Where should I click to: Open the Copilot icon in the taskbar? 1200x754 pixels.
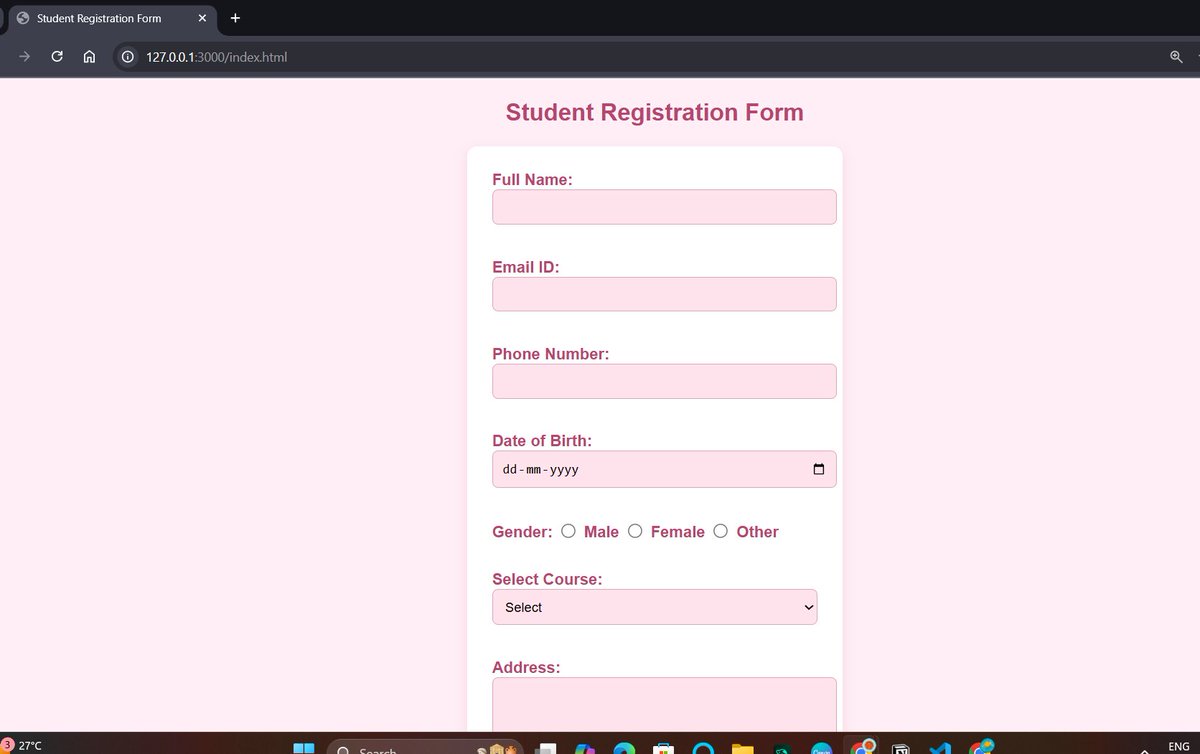(x=585, y=748)
